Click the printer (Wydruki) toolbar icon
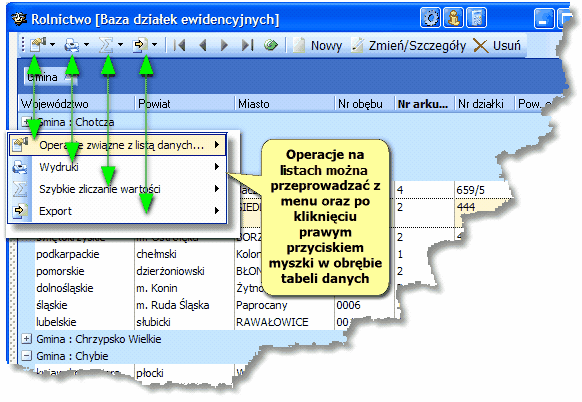Image resolution: width=582 pixels, height=402 pixels. click(72, 45)
